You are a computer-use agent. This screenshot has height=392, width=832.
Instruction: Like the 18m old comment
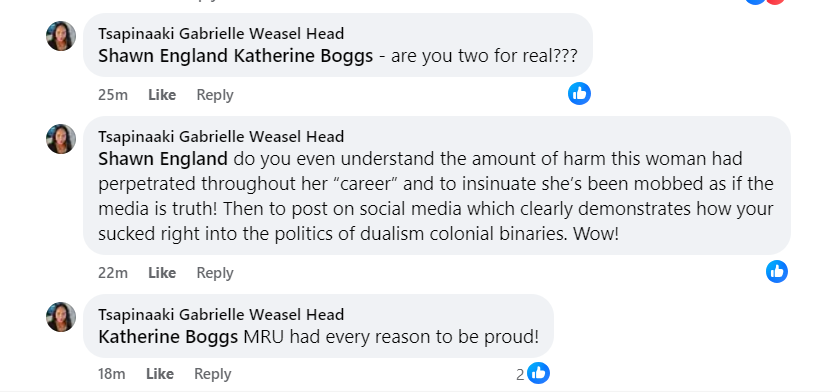coord(160,374)
